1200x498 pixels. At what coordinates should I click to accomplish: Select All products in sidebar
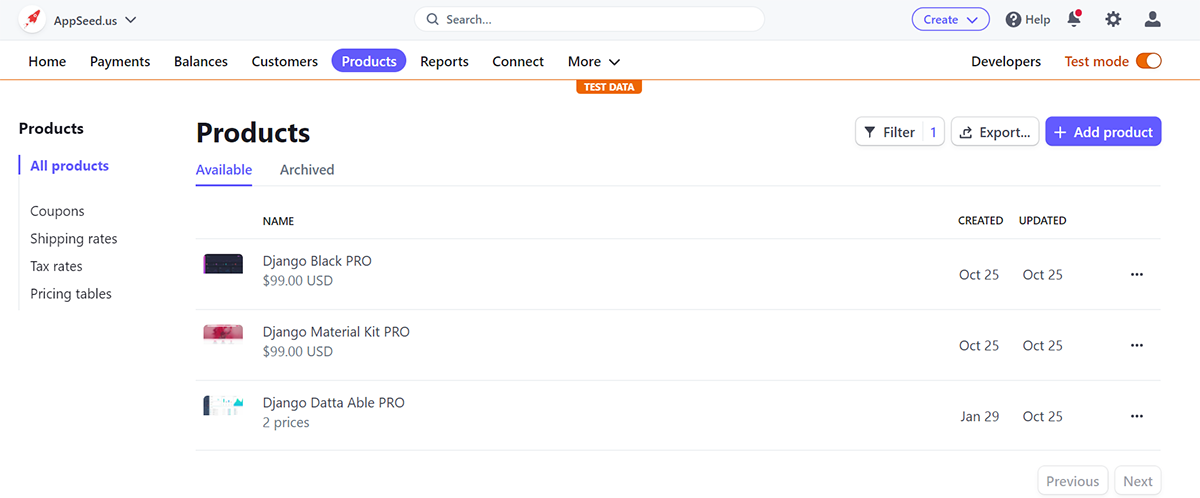coord(70,166)
